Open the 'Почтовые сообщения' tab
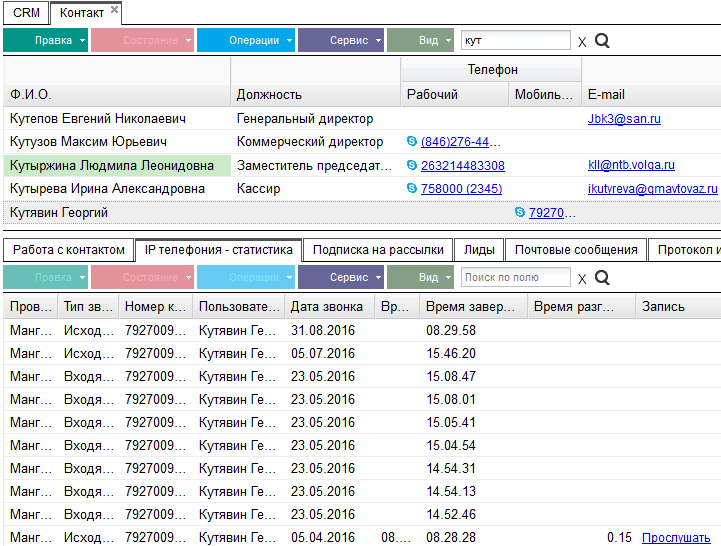This screenshot has height=546, width=721. click(576, 250)
